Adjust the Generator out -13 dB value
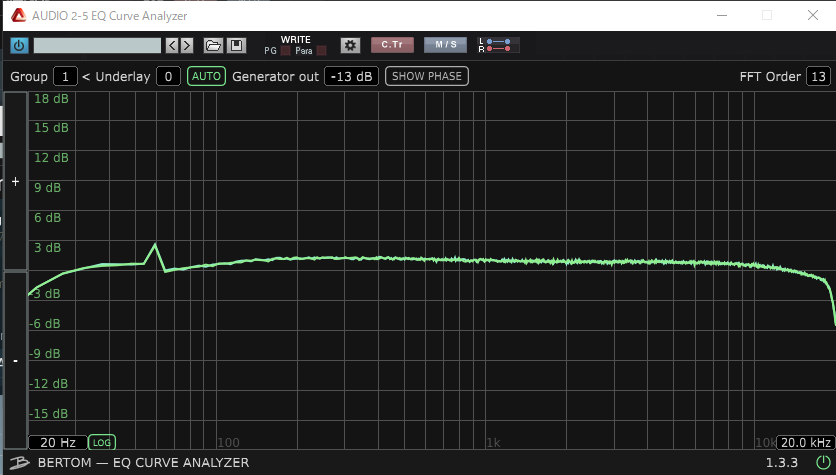The height and width of the screenshot is (475, 836). coord(351,76)
